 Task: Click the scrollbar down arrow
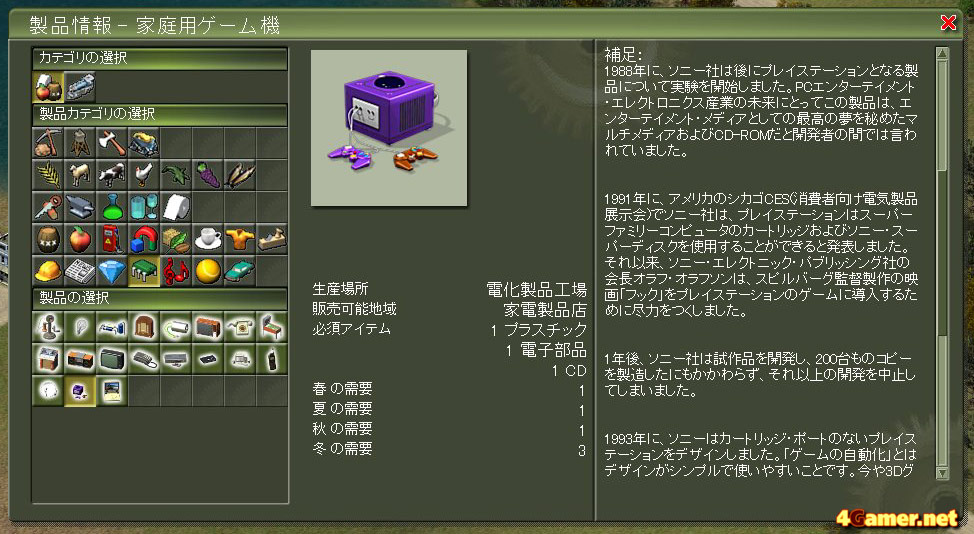(x=942, y=473)
